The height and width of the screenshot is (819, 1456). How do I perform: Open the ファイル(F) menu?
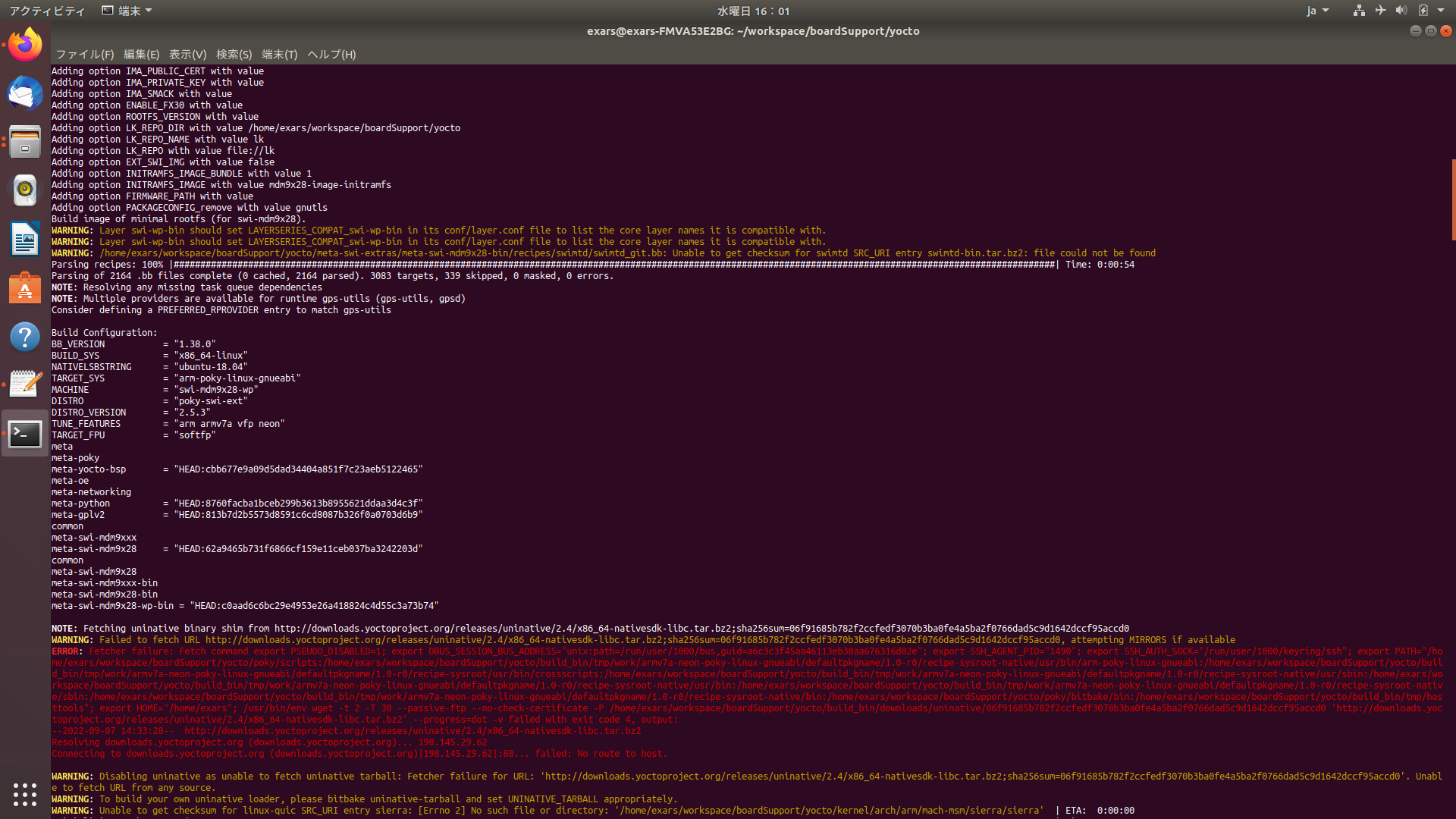[x=84, y=55]
